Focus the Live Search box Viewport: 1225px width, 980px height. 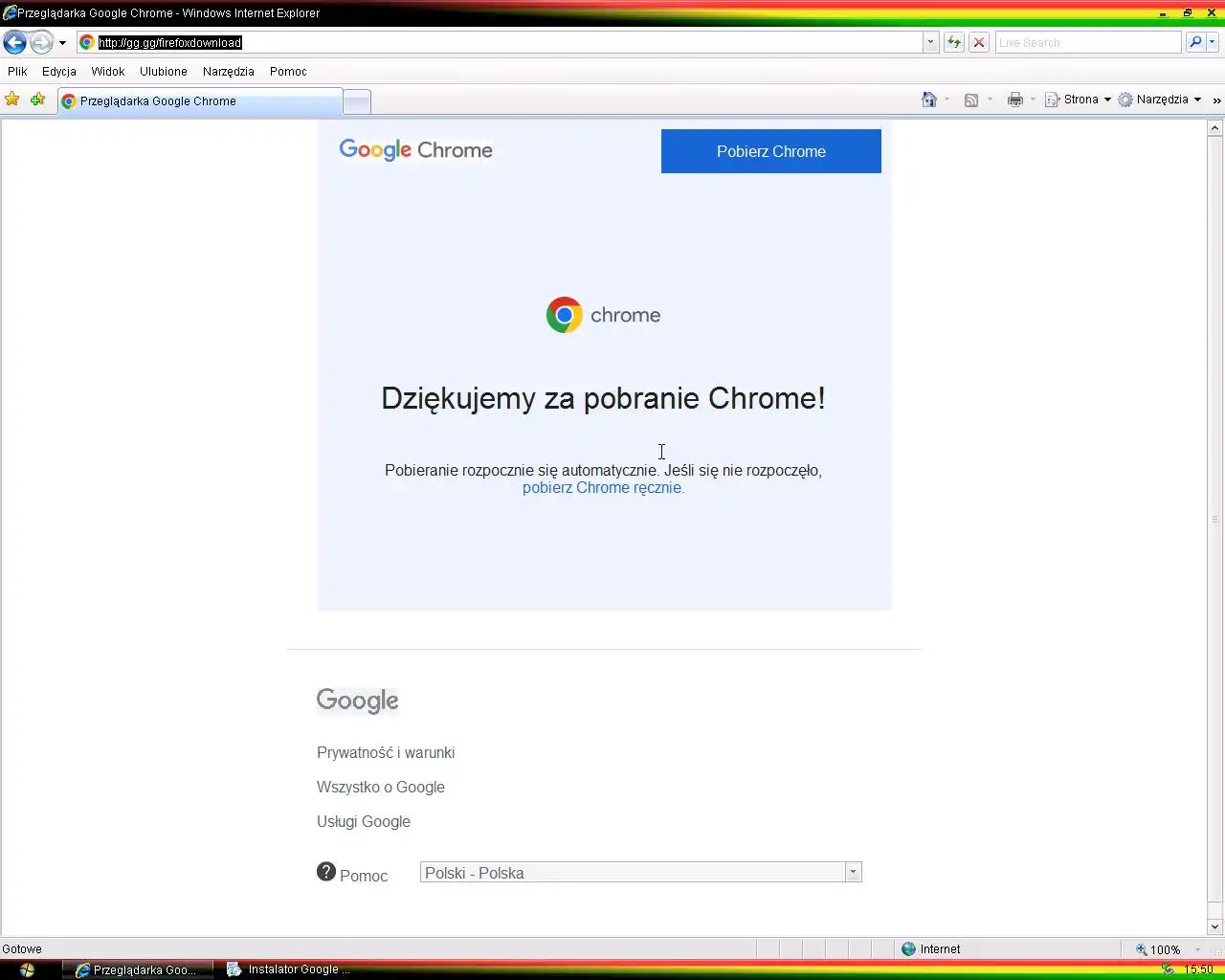(1088, 42)
